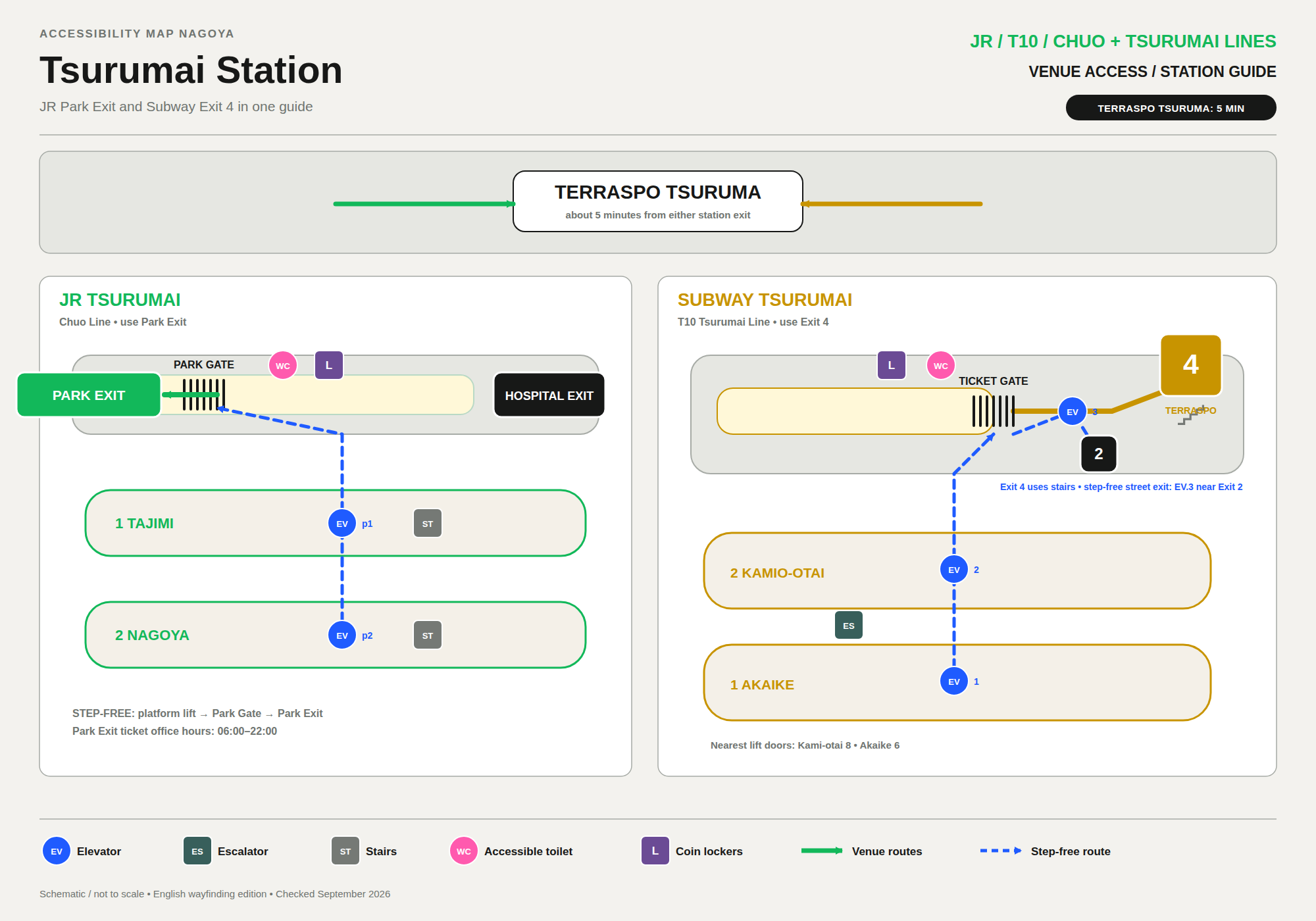This screenshot has width=1316, height=921.
Task: Click the SUBWAY TSURUMAI panel heading
Action: click(x=765, y=300)
